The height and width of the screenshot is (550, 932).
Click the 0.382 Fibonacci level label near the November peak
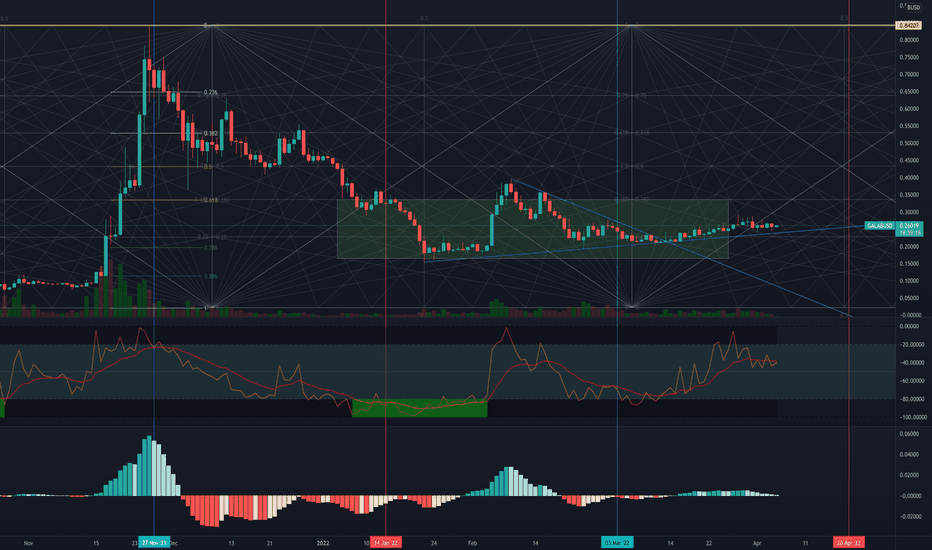click(x=210, y=133)
